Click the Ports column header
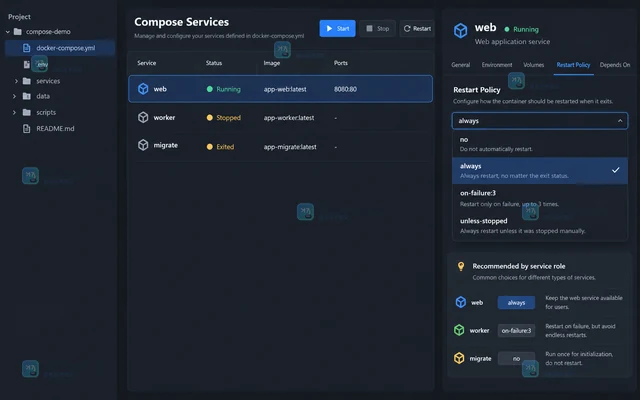This screenshot has width=640, height=400. point(341,63)
